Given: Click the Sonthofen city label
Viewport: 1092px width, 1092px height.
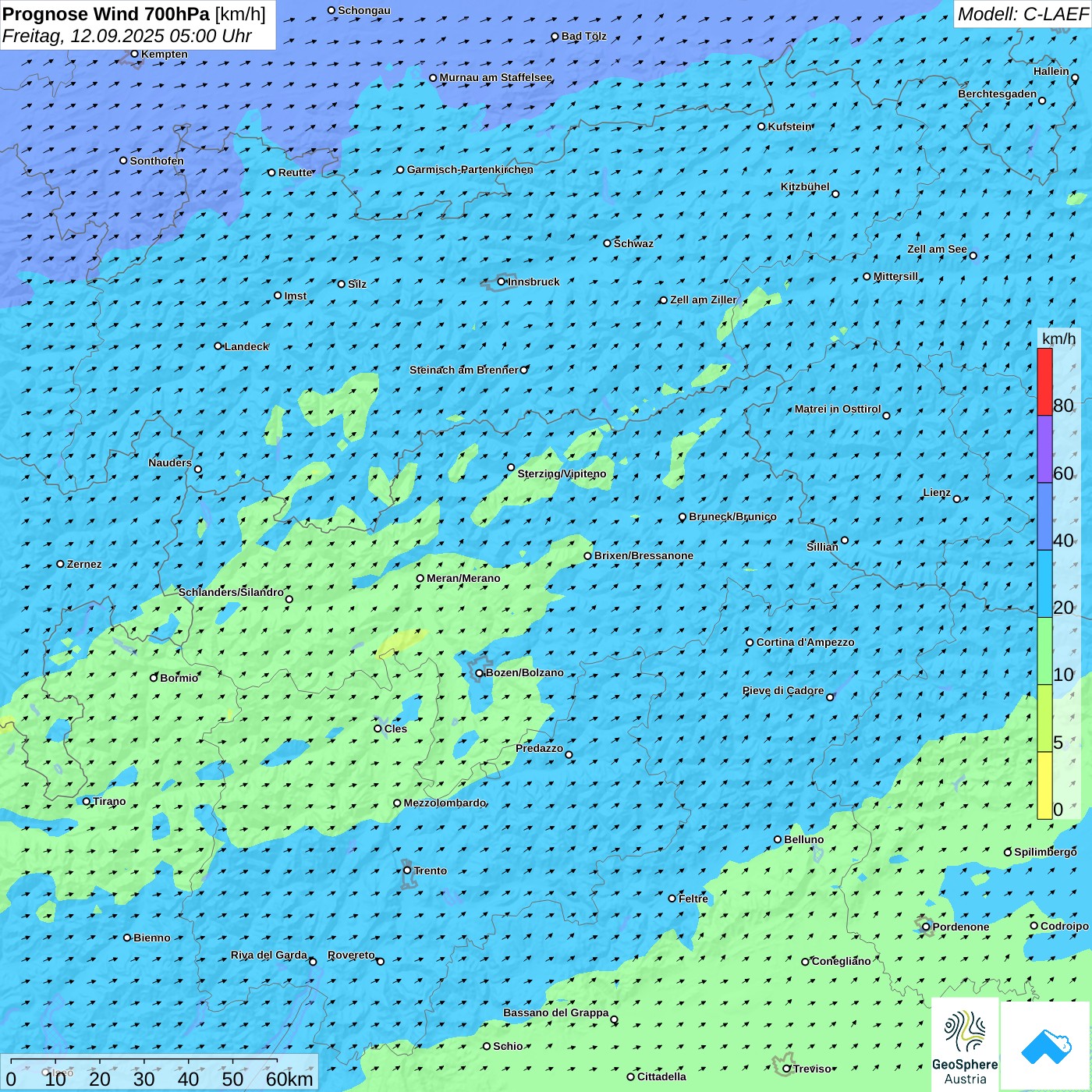Looking at the screenshot, I should (x=157, y=161).
